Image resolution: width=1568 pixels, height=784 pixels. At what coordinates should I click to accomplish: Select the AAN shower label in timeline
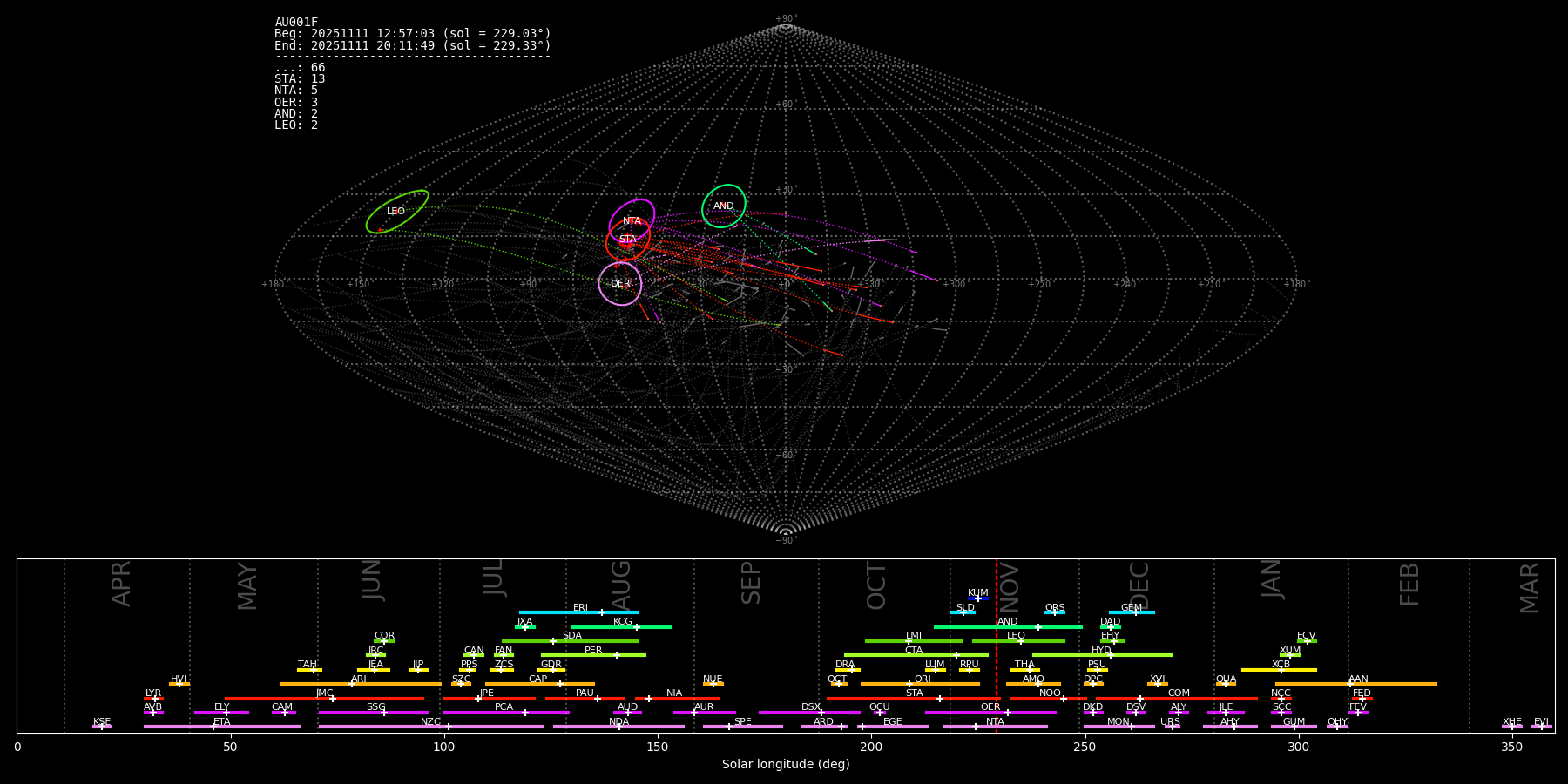tap(1358, 679)
